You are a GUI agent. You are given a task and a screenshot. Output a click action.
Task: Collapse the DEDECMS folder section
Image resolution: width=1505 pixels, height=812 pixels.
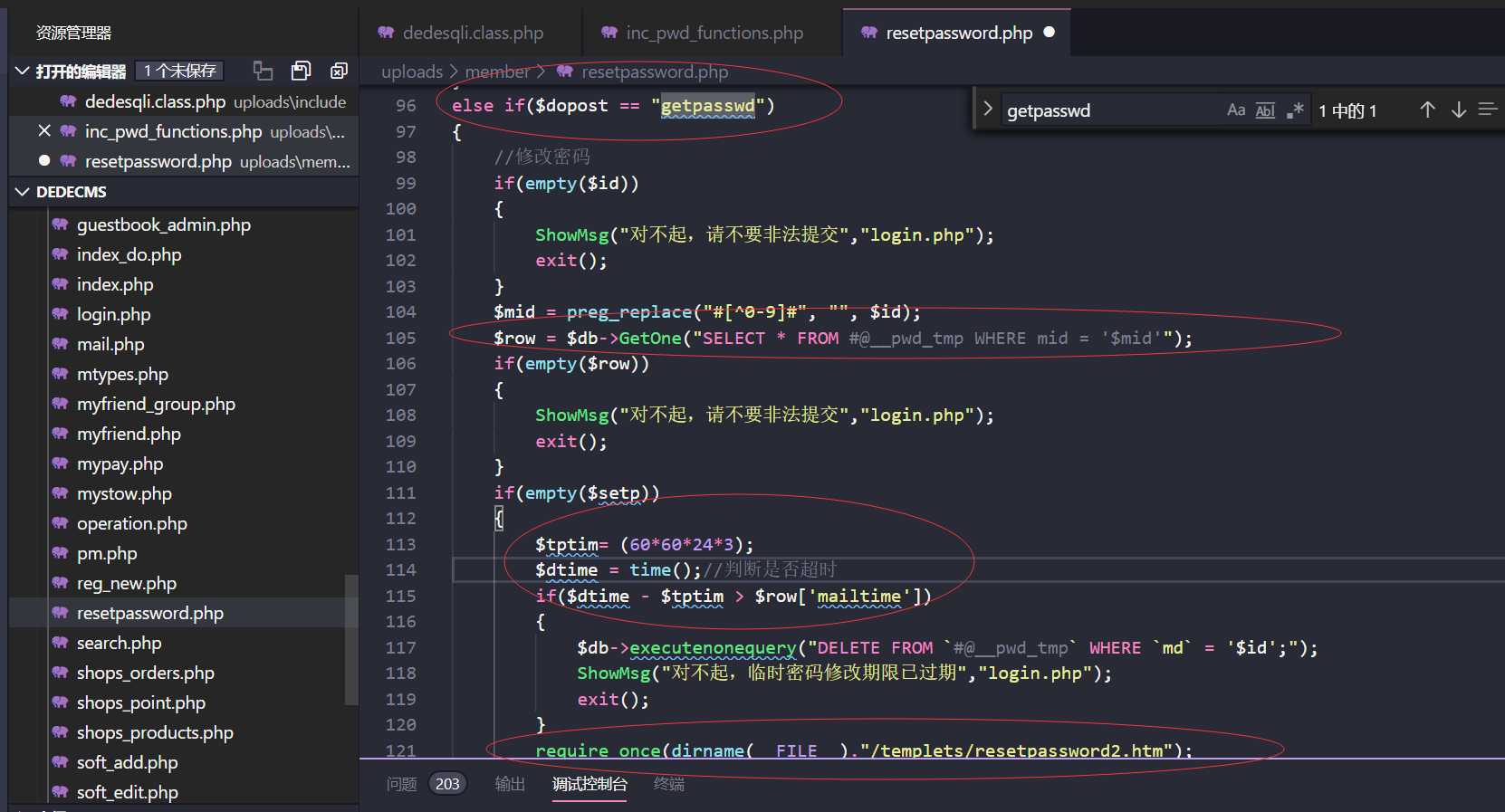(23, 192)
